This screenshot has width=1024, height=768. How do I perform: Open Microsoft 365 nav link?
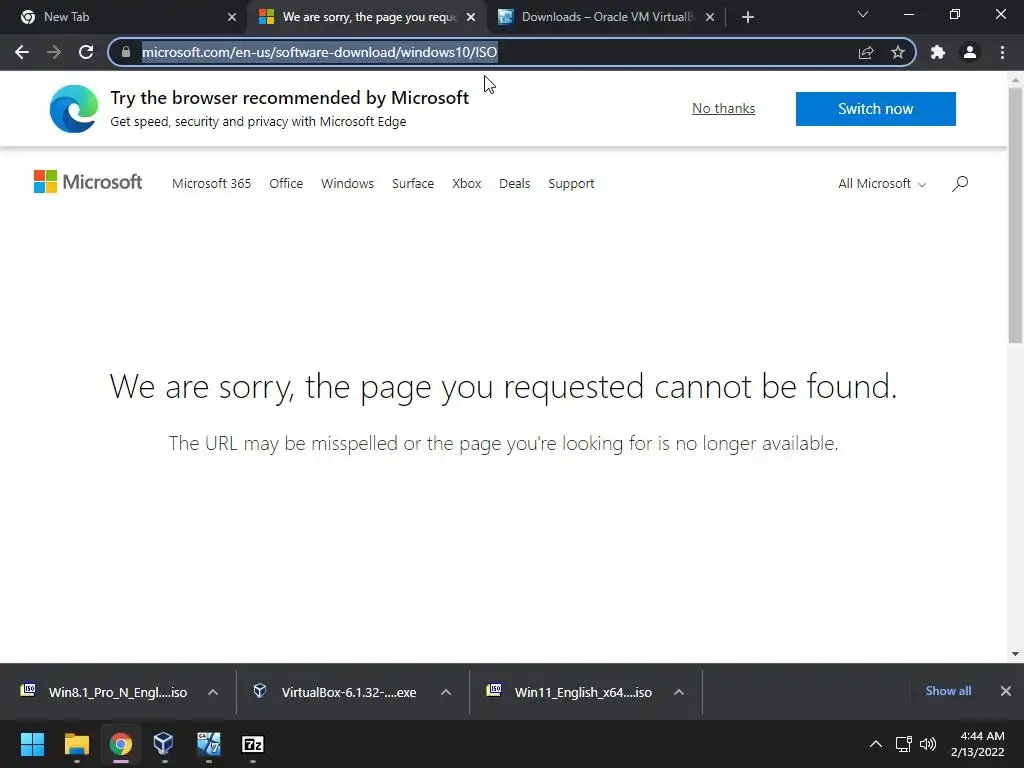click(x=212, y=184)
